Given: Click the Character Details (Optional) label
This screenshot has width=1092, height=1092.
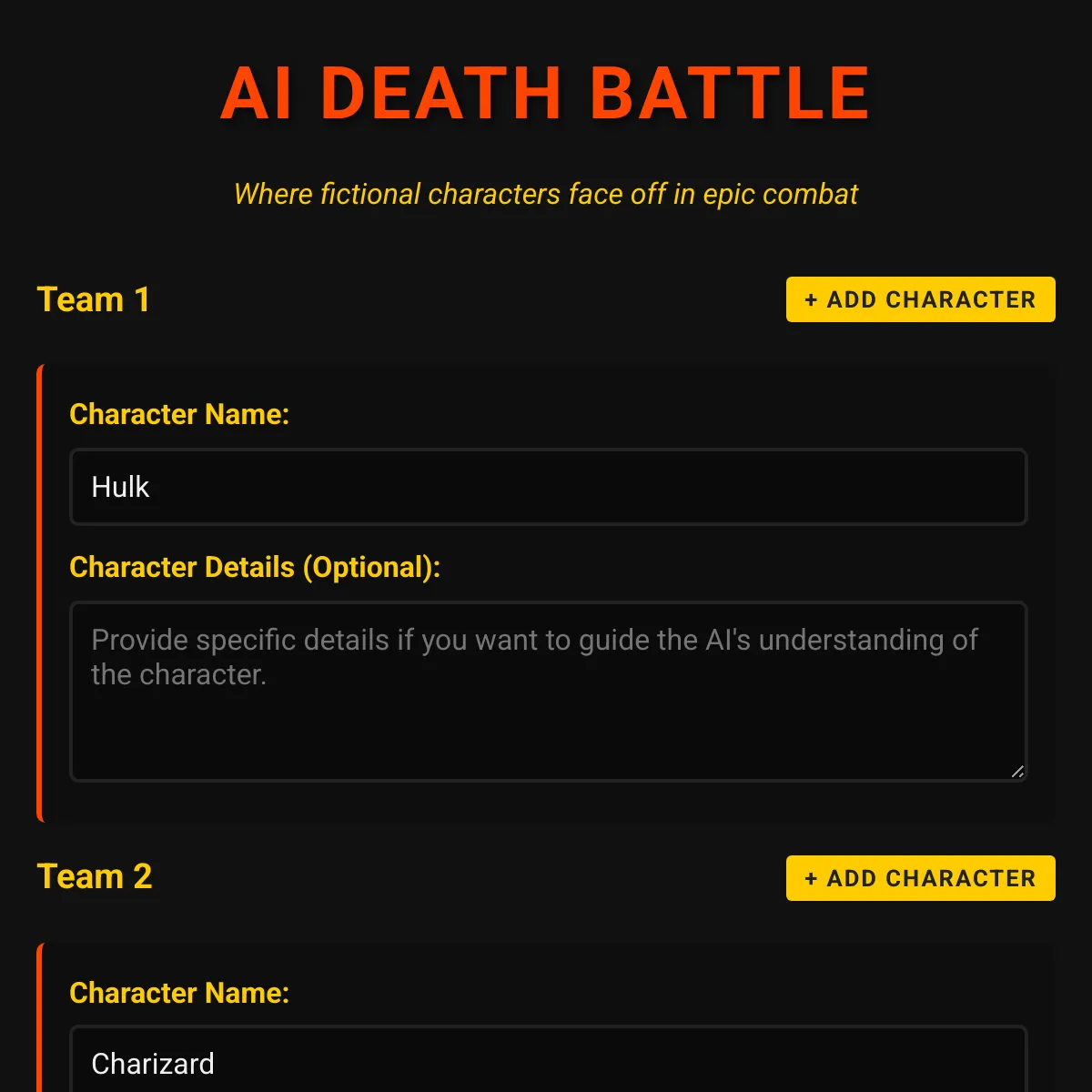Looking at the screenshot, I should click(x=255, y=567).
